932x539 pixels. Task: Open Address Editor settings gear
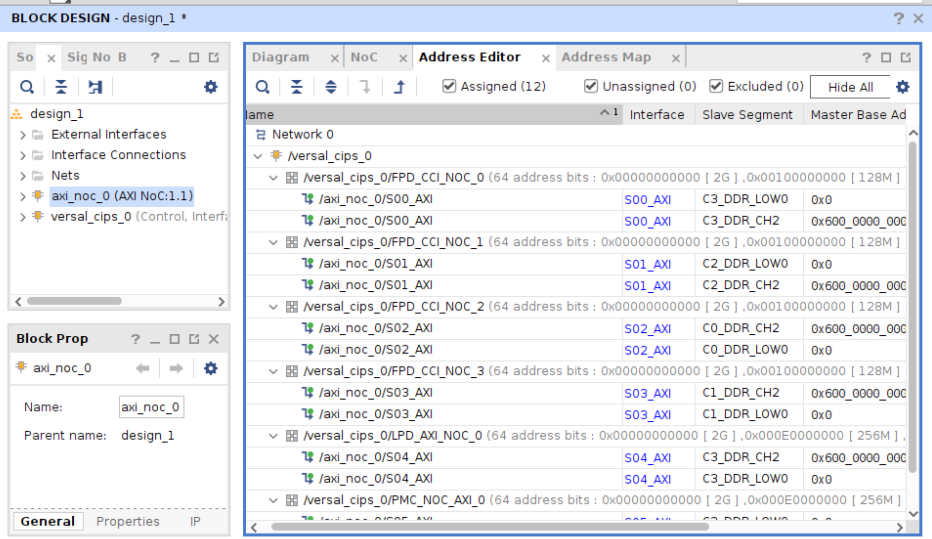pos(903,87)
